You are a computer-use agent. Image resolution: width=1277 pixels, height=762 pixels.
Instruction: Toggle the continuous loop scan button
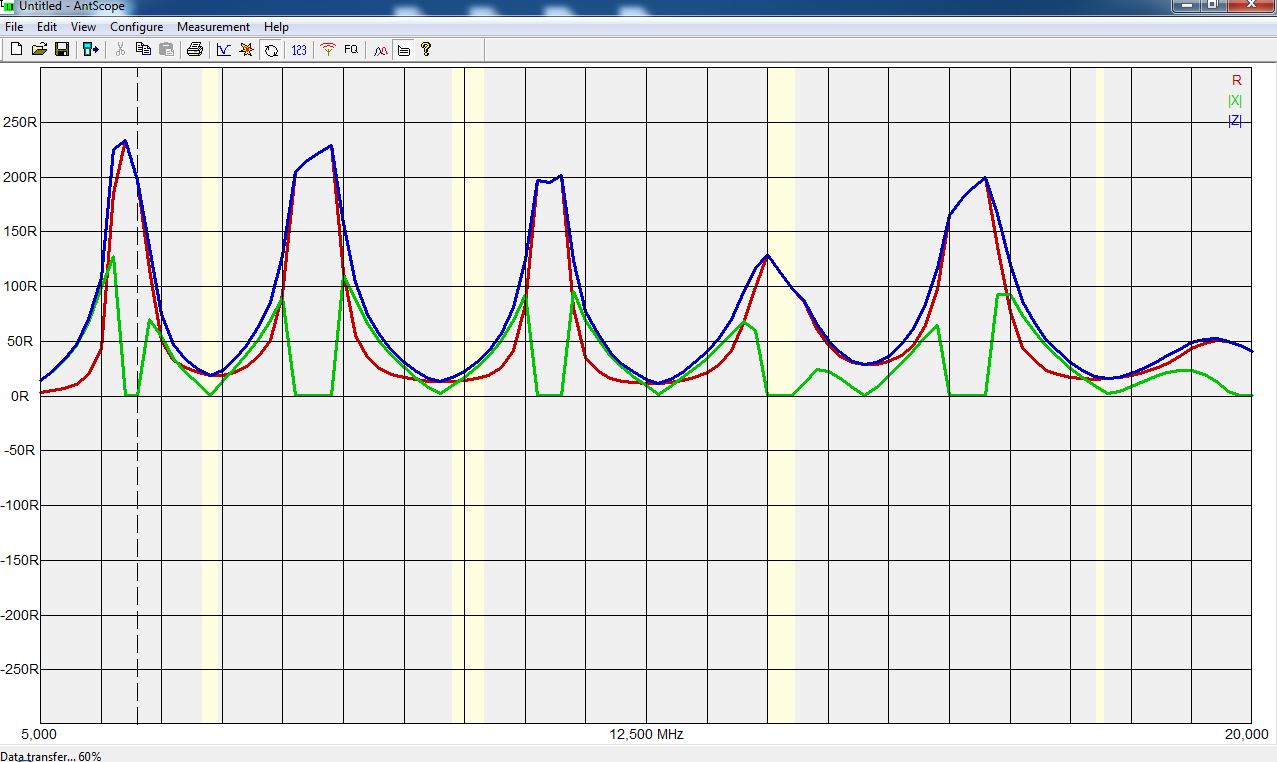pos(271,49)
